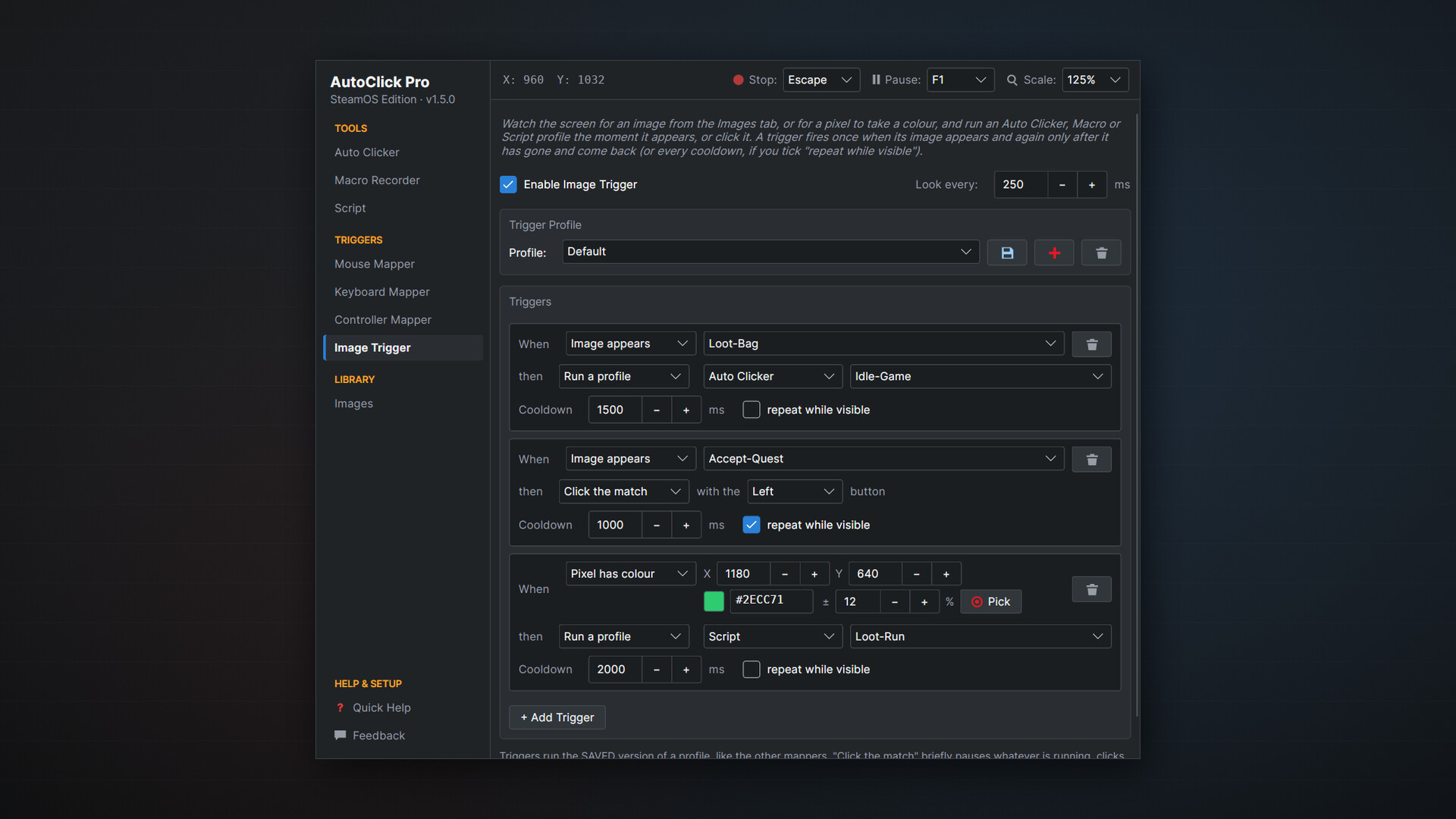Open the Stop hotkey Escape dropdown
The width and height of the screenshot is (1456, 819).
click(x=821, y=80)
